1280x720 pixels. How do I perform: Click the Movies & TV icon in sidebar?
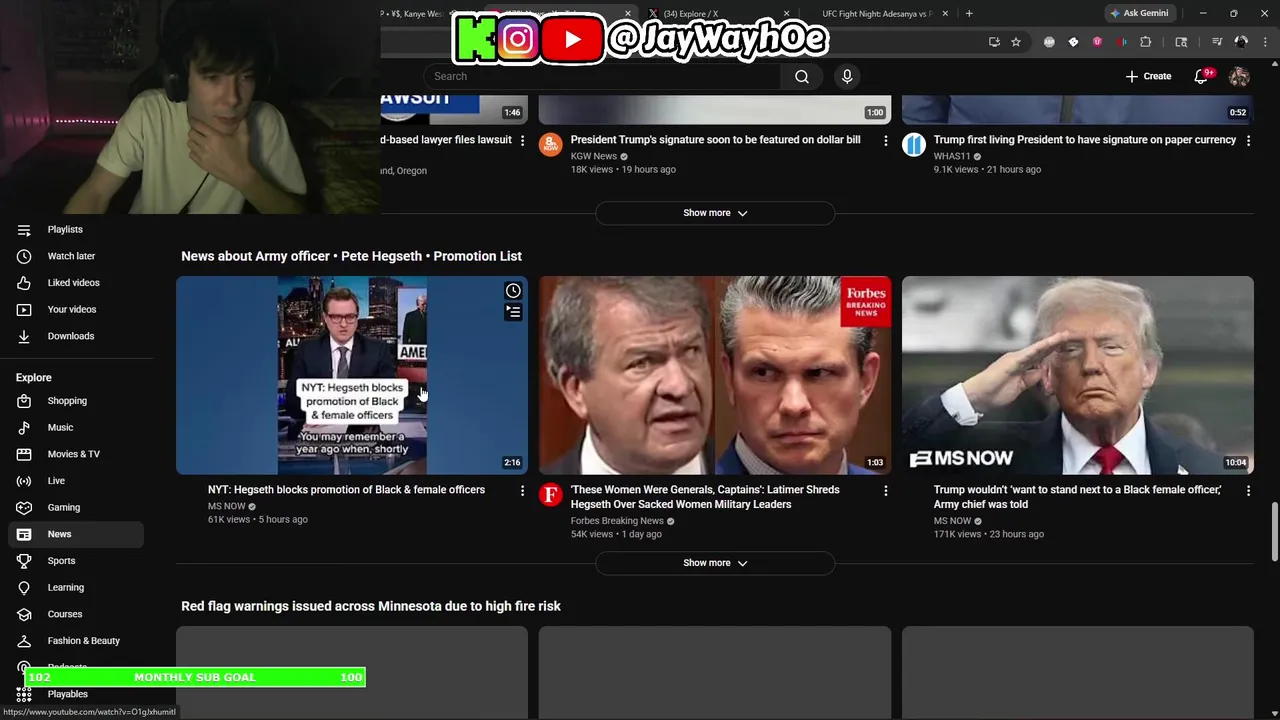[24, 454]
